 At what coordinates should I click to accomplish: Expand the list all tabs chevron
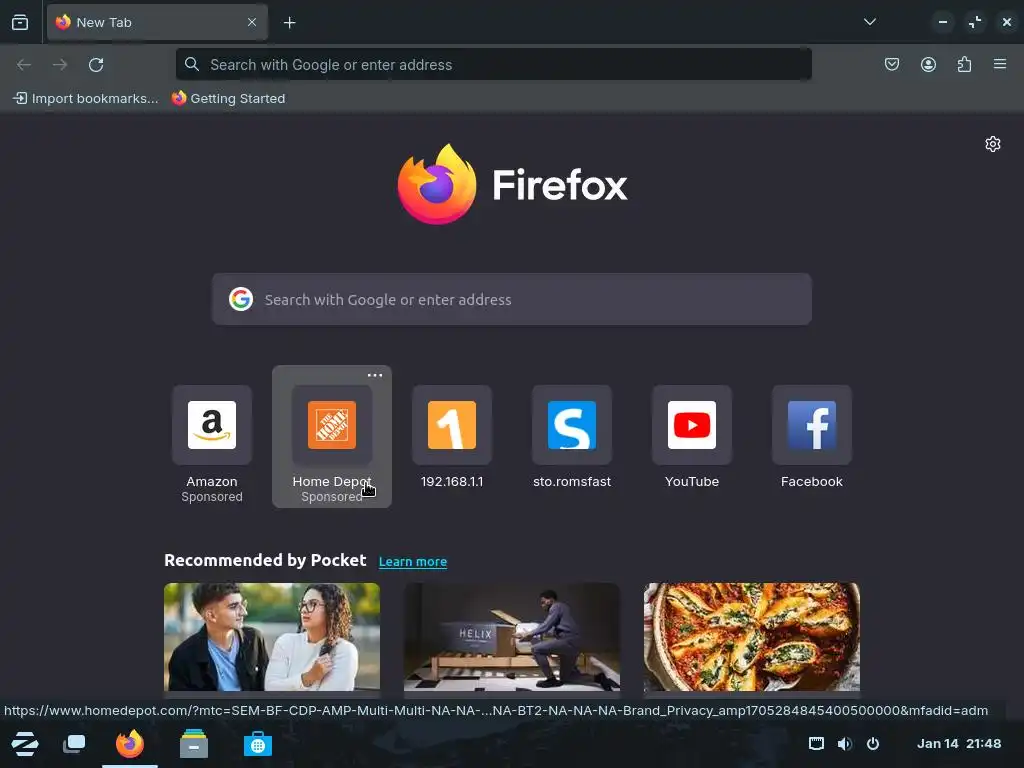click(x=869, y=22)
